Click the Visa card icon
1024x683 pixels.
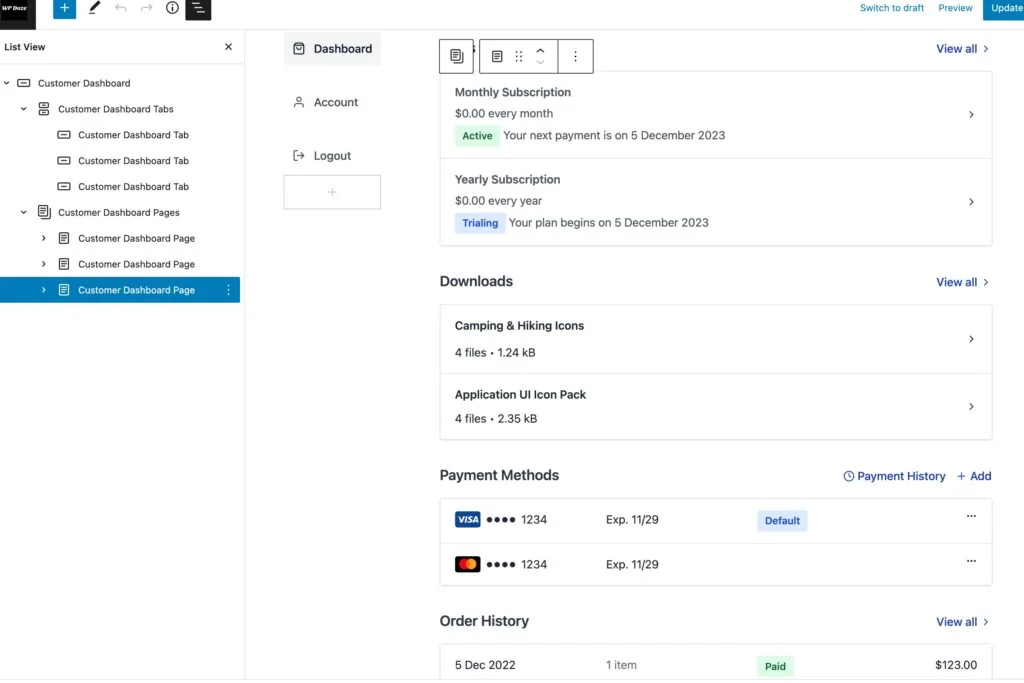click(x=466, y=519)
